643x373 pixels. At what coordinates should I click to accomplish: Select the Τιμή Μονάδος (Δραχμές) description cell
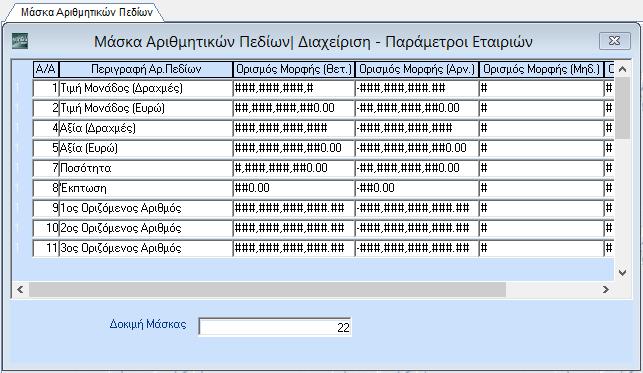pyautogui.click(x=146, y=88)
